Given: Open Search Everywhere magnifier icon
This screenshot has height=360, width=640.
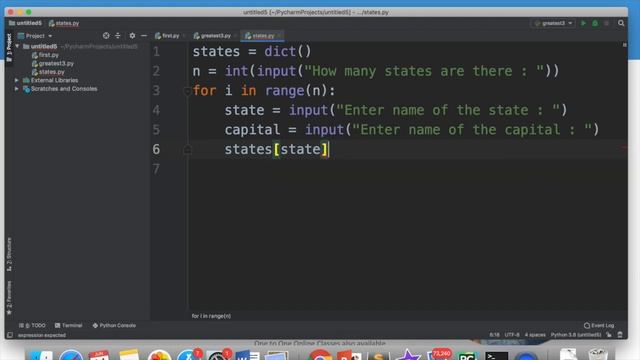Looking at the screenshot, I should click(x=621, y=23).
